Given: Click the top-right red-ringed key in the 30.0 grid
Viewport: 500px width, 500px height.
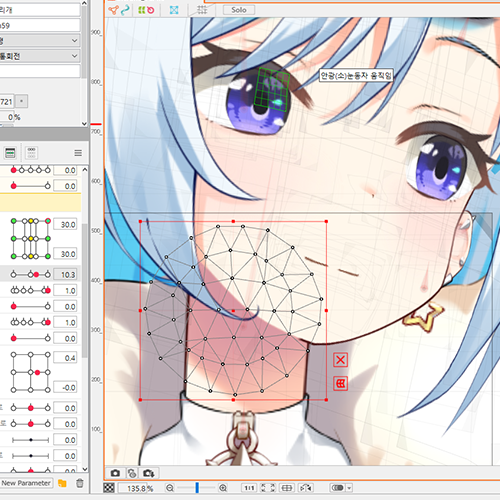Looking at the screenshot, I should click(48, 221).
